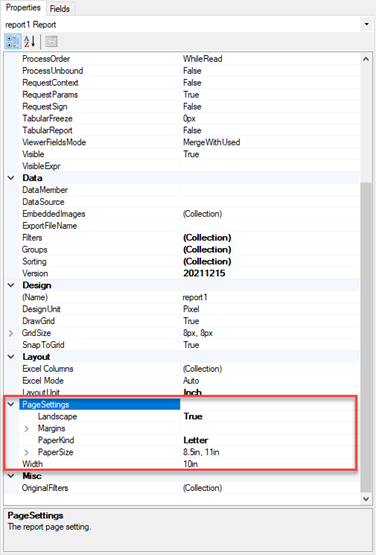
Task: Open Property Pages toolbar icon
Action: tap(51, 41)
